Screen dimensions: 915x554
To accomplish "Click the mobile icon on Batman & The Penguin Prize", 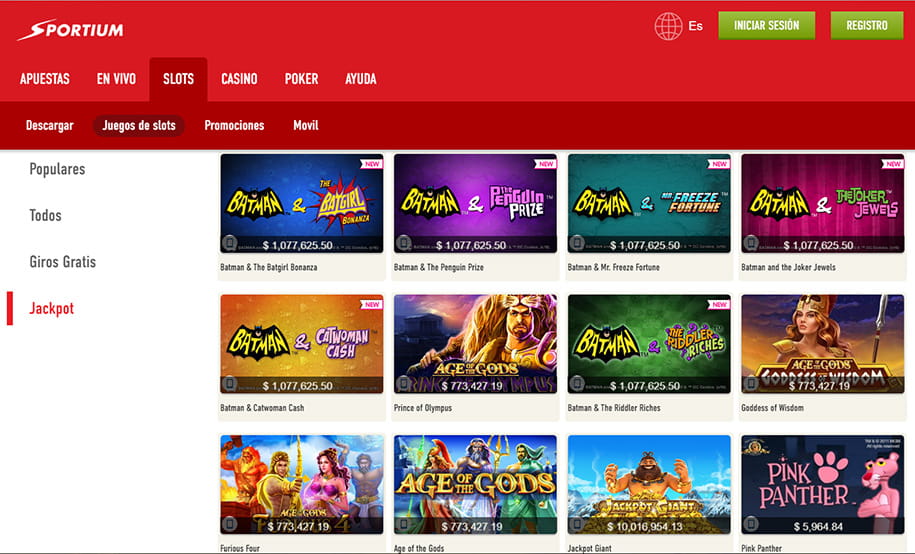I will (403, 242).
